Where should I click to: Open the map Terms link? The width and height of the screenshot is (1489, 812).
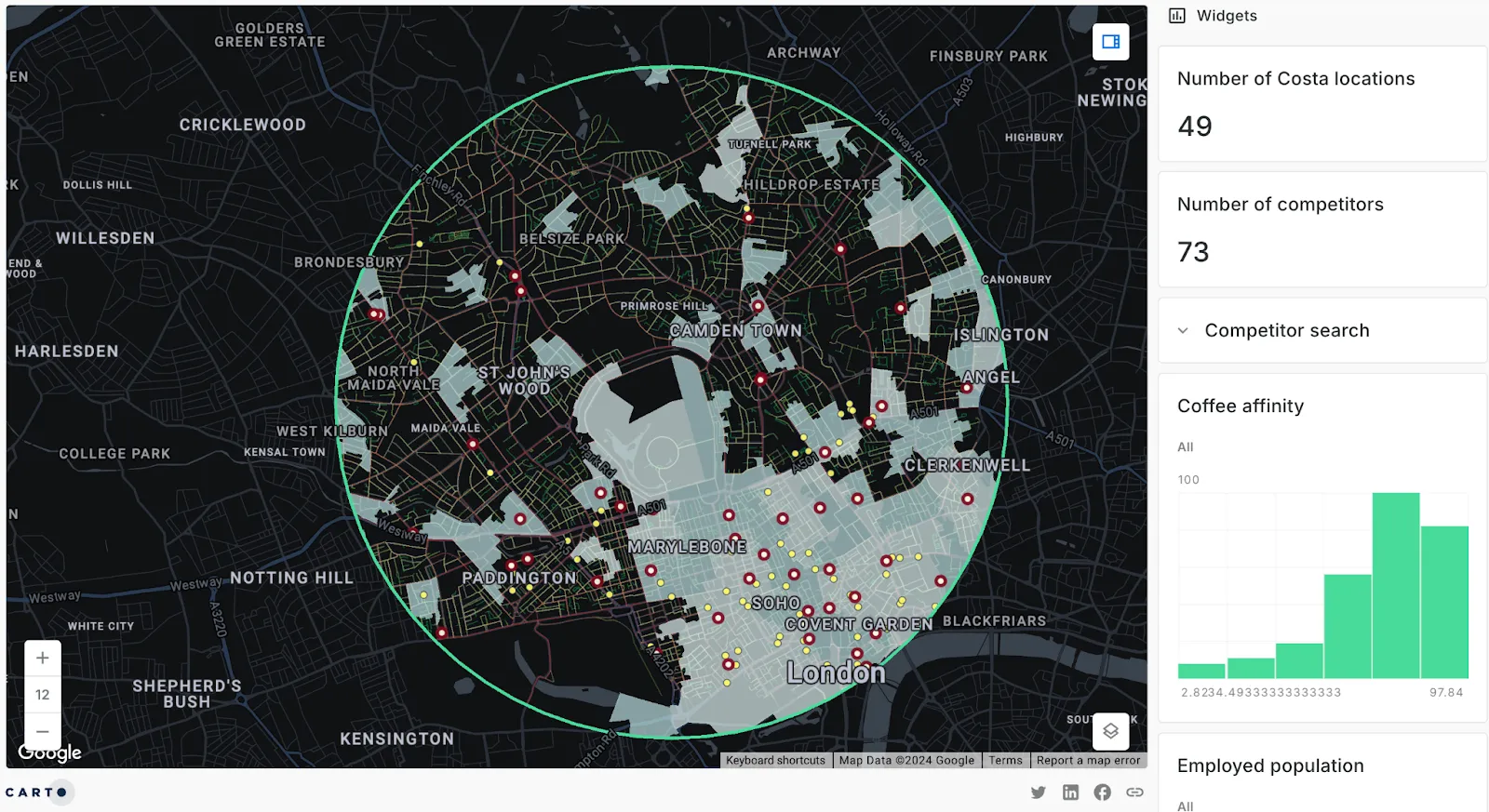[x=1005, y=760]
